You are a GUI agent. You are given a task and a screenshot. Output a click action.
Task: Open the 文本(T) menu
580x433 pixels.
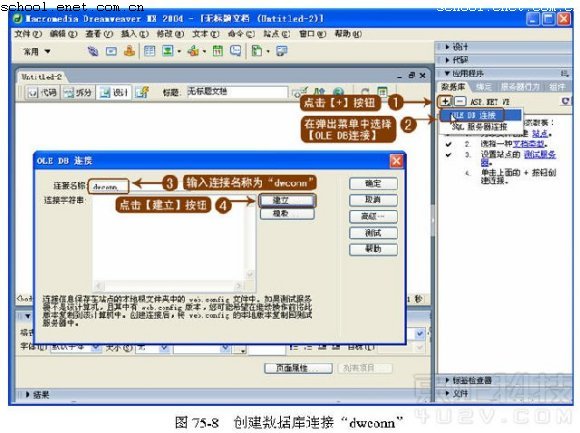click(206, 34)
